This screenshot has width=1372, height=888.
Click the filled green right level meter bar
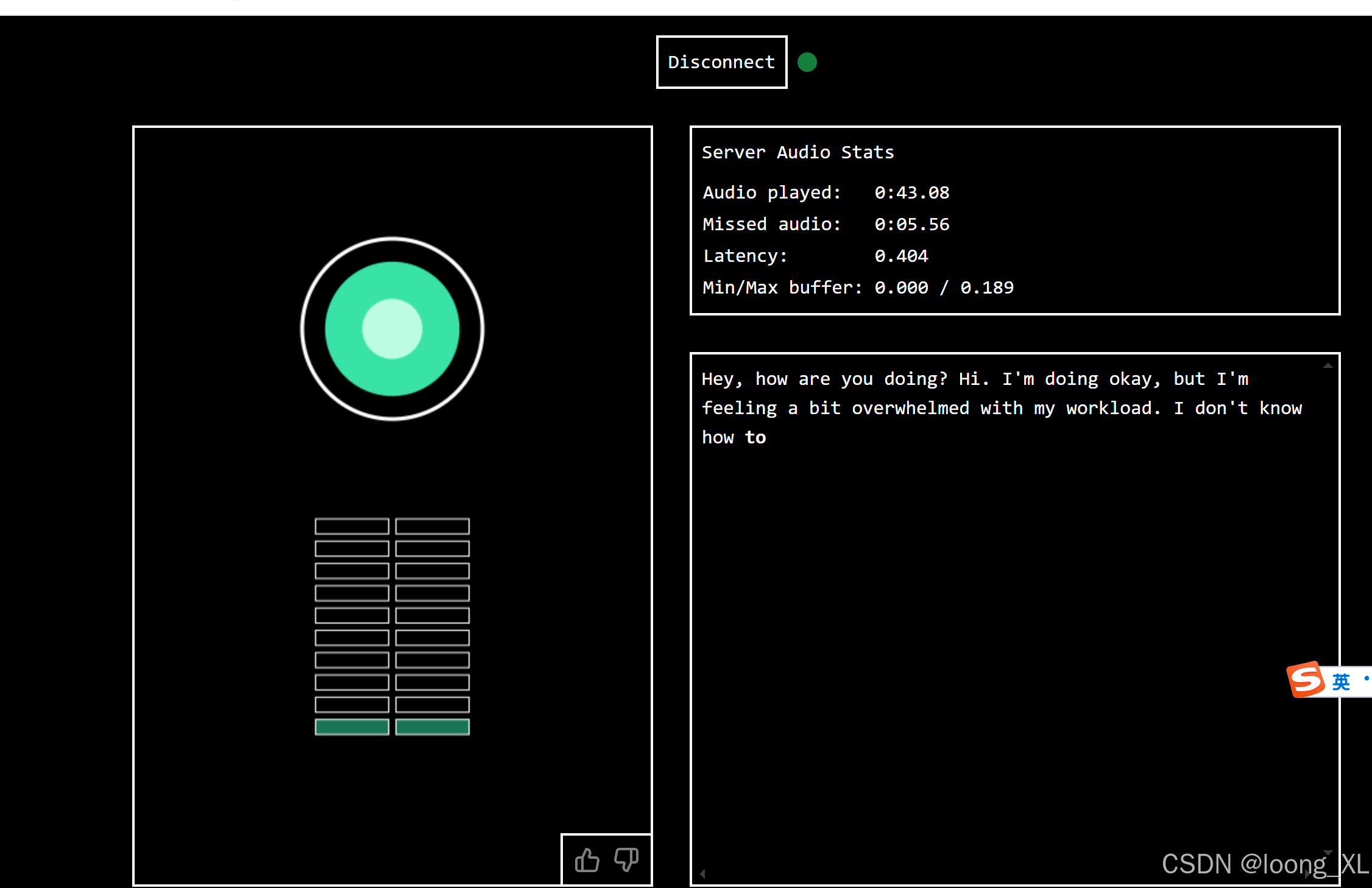click(x=433, y=727)
